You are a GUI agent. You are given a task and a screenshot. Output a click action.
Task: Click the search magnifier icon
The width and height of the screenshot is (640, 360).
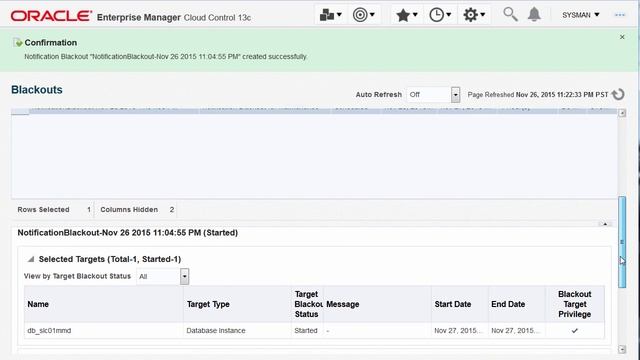pos(510,15)
